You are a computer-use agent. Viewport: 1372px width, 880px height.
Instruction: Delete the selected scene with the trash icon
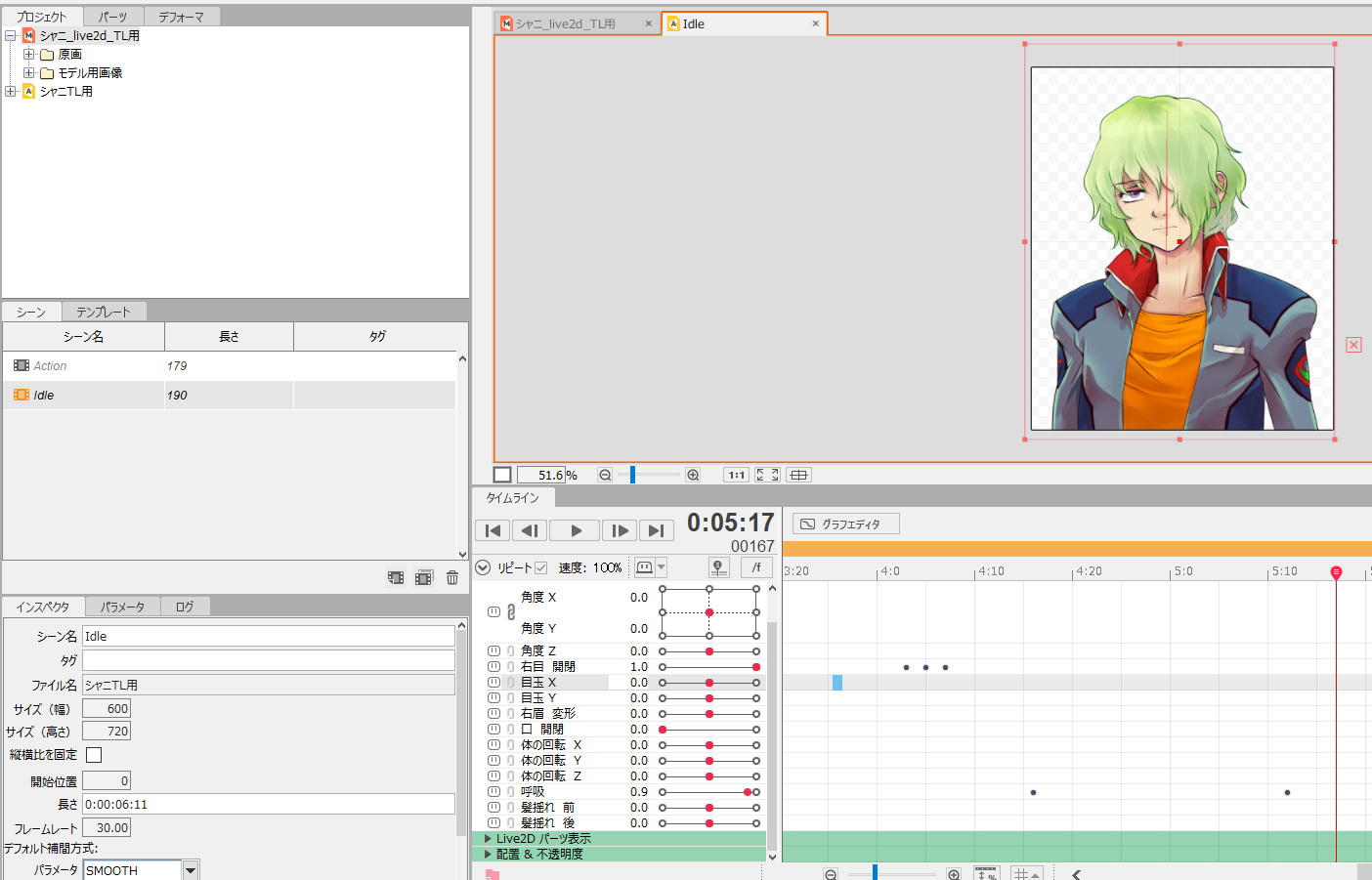point(452,577)
